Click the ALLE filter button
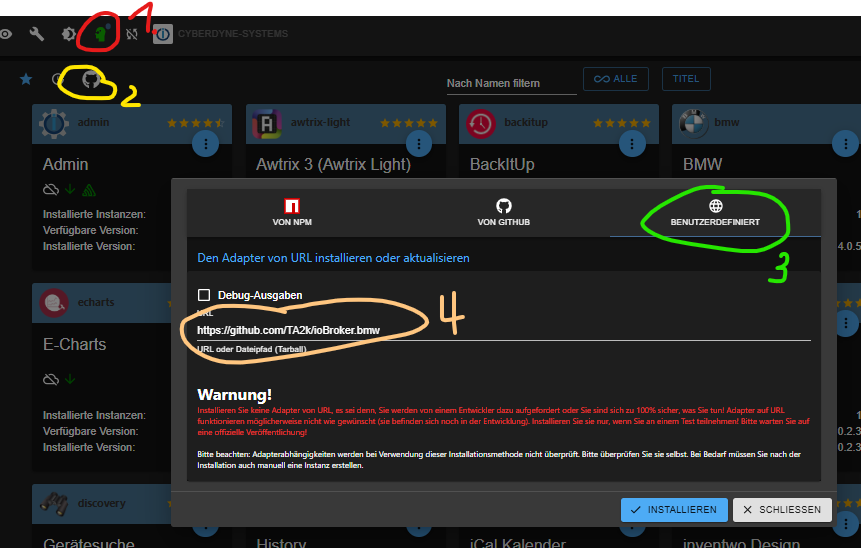The height and width of the screenshot is (548, 861). tap(616, 79)
